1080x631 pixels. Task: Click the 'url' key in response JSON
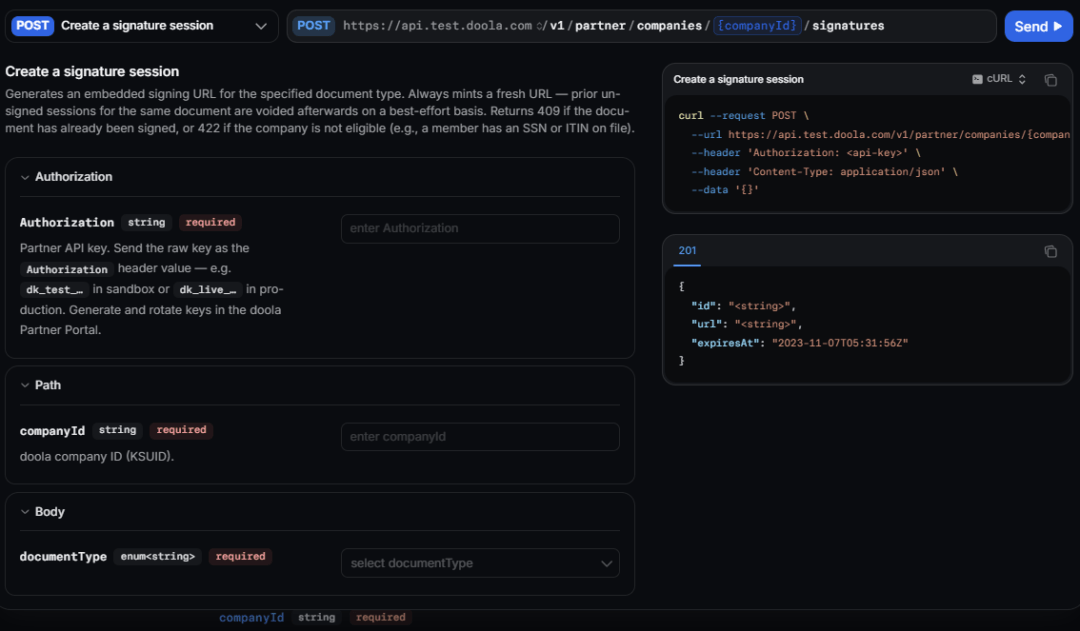point(709,324)
